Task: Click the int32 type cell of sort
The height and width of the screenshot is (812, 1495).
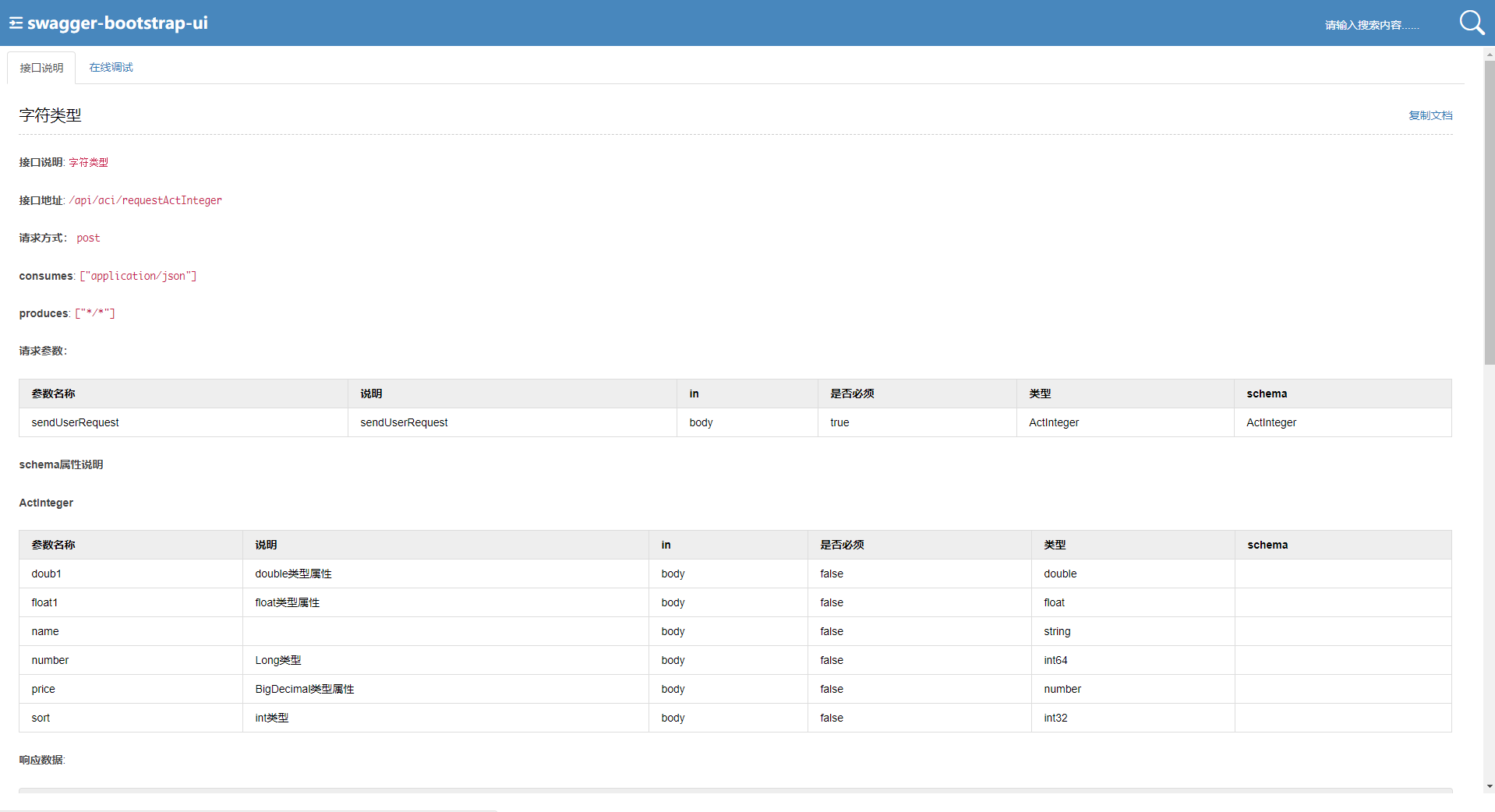Action: [x=1055, y=718]
